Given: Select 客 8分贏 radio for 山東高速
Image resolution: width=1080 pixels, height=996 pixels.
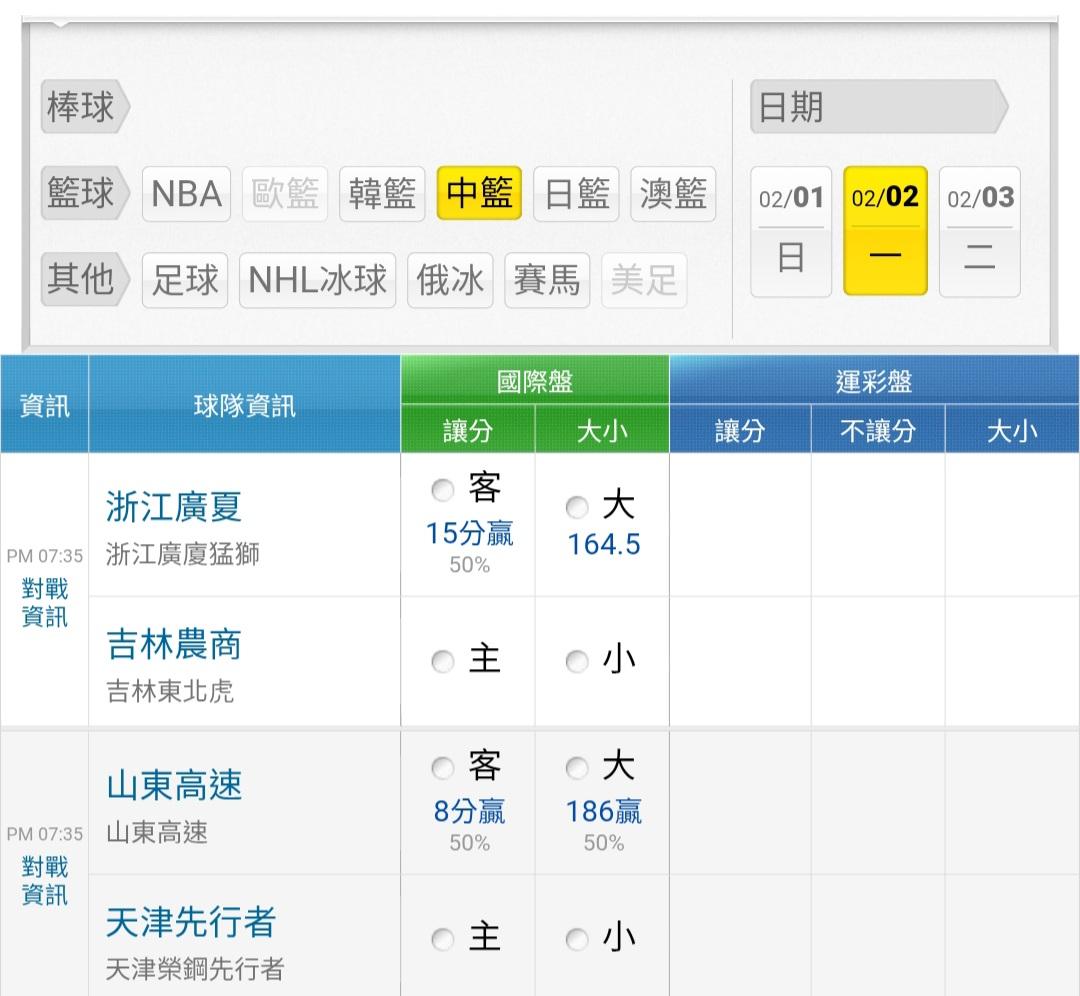Looking at the screenshot, I should point(442,768).
